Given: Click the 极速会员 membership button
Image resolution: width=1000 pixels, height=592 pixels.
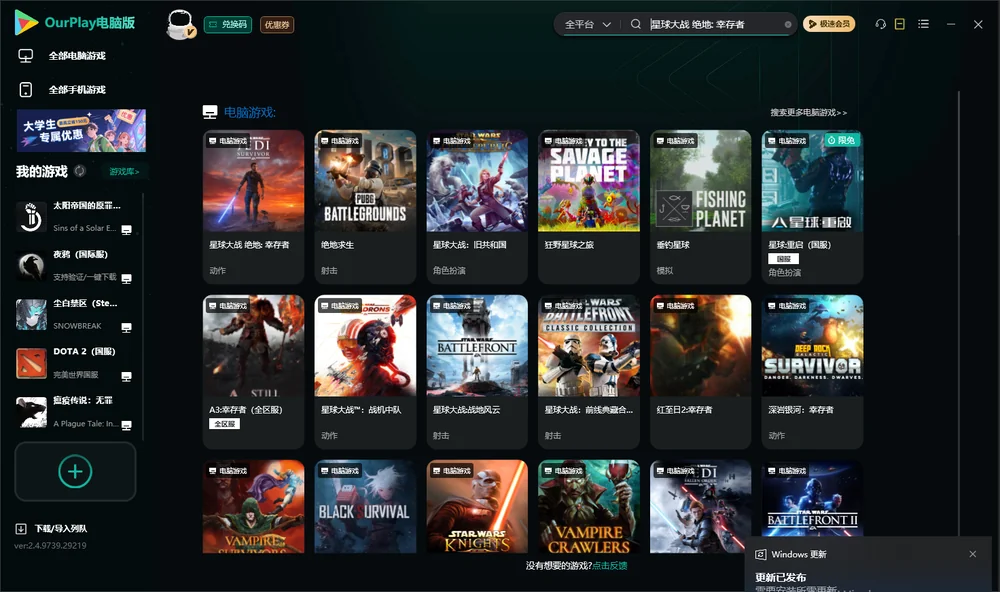Looking at the screenshot, I should (x=829, y=24).
